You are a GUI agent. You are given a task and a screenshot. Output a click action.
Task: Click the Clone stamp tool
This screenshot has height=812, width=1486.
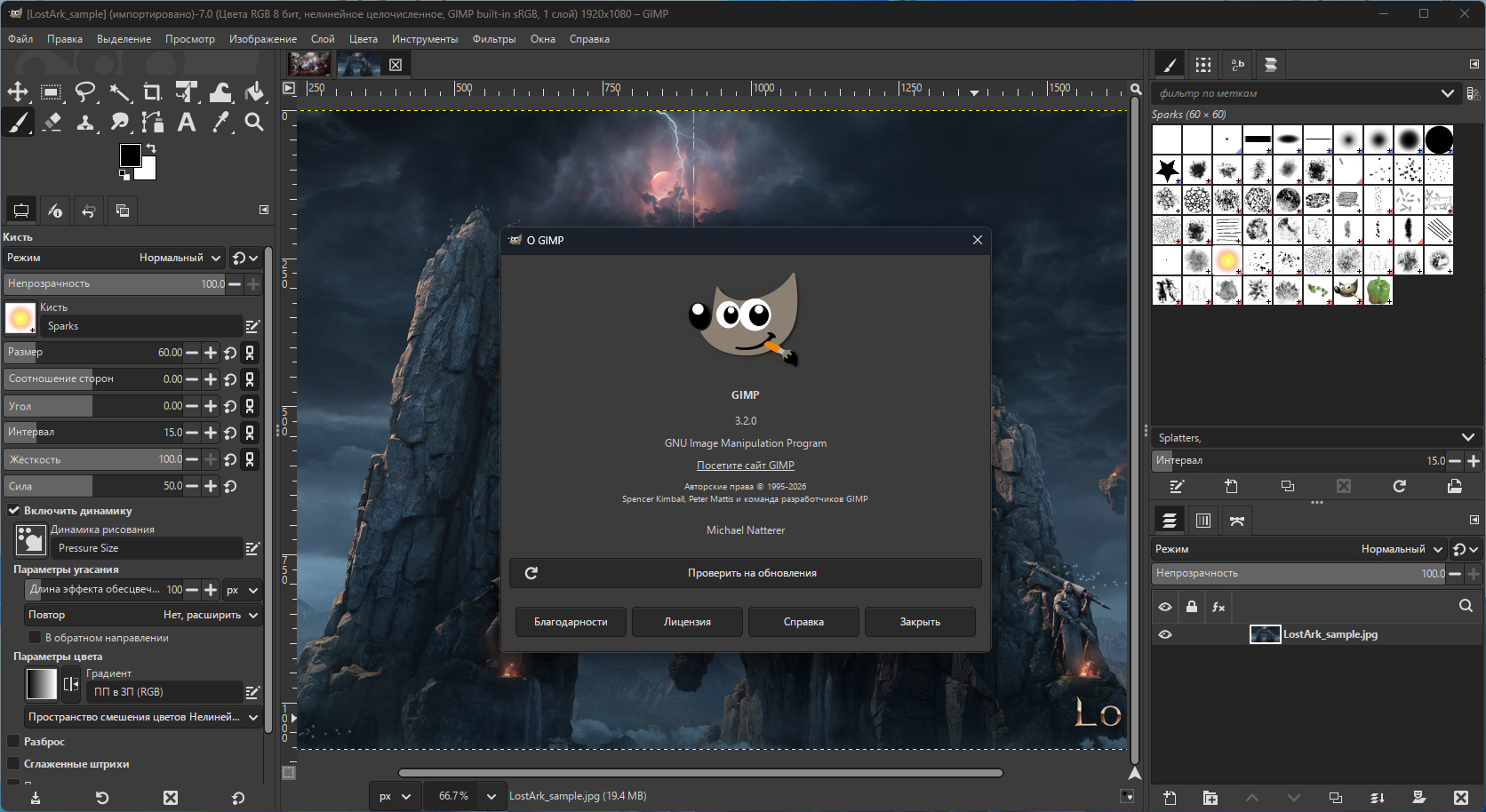click(x=85, y=123)
